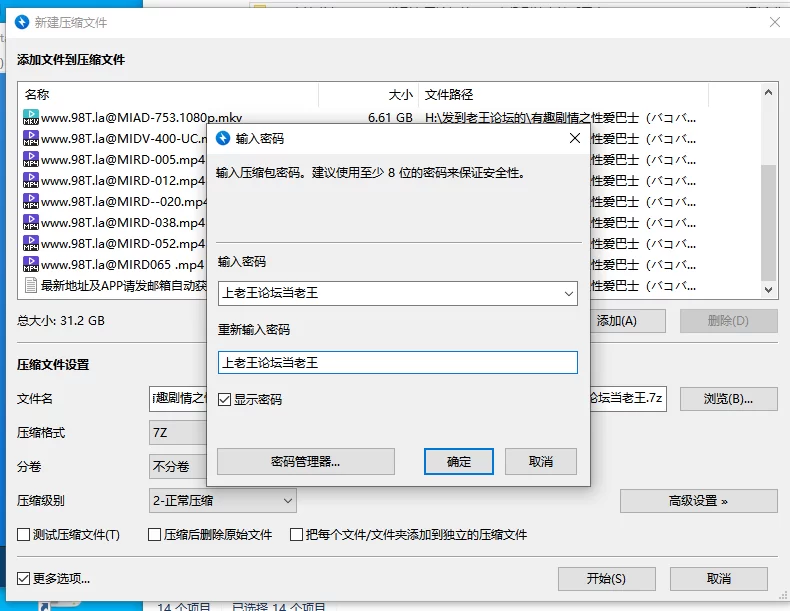The image size is (790, 611).
Task: Select file www.98T.la@MIRD-005.mp4
Action: coord(123,160)
